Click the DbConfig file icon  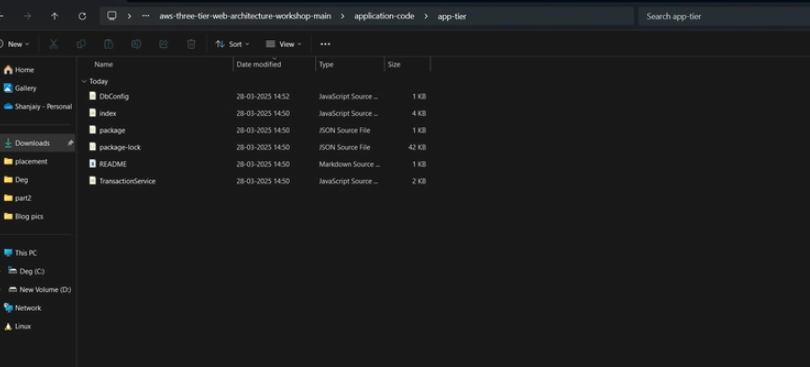click(x=92, y=96)
